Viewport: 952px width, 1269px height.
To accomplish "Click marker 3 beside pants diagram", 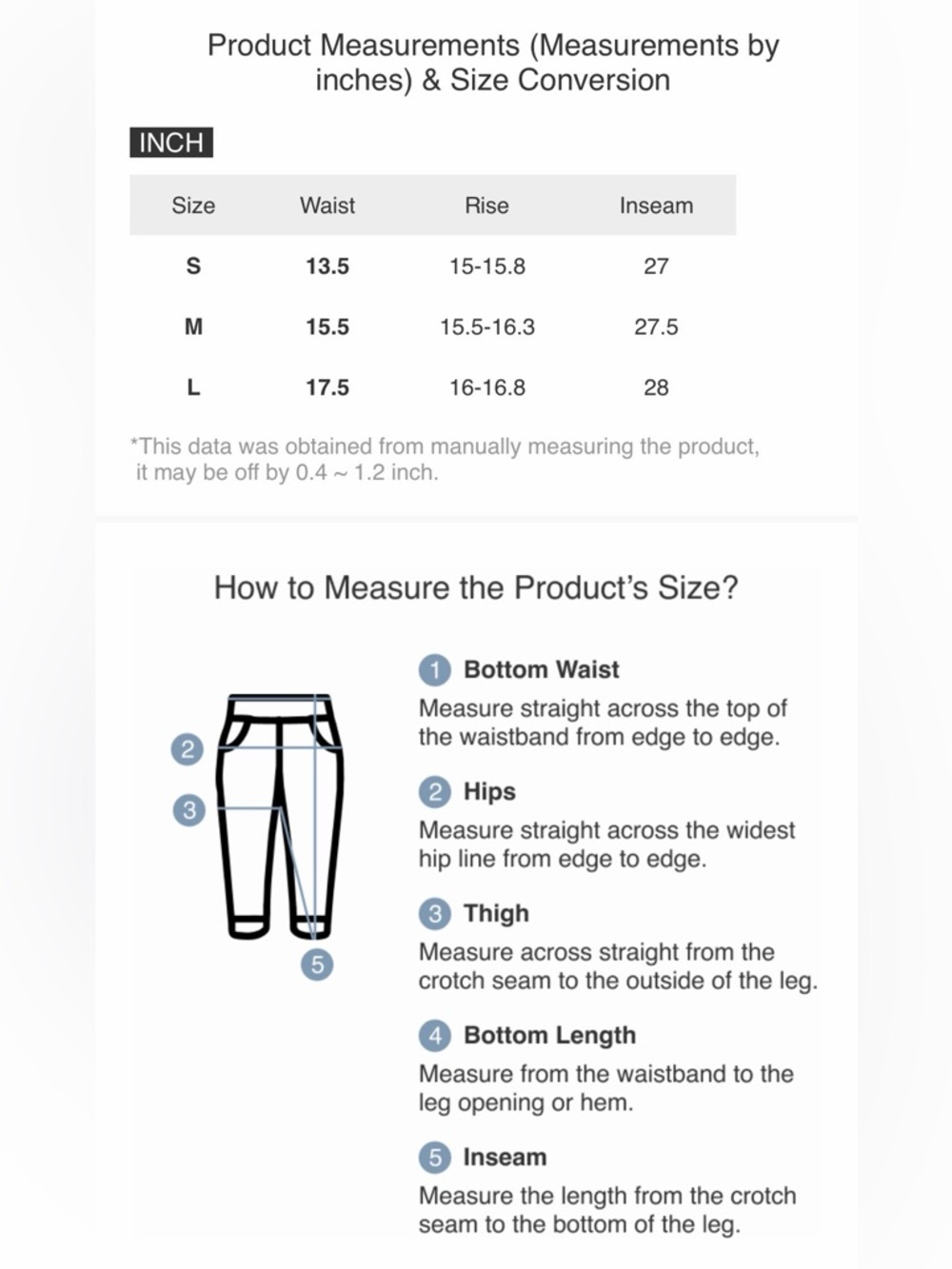I will tap(189, 810).
